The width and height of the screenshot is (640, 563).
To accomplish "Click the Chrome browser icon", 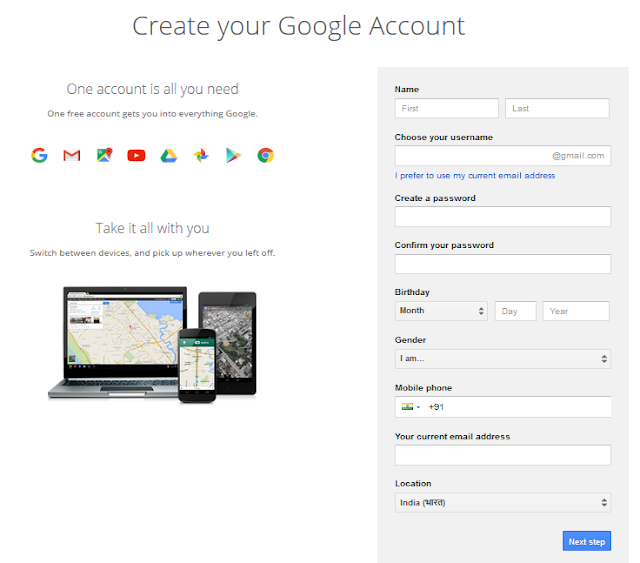I will pyautogui.click(x=265, y=155).
